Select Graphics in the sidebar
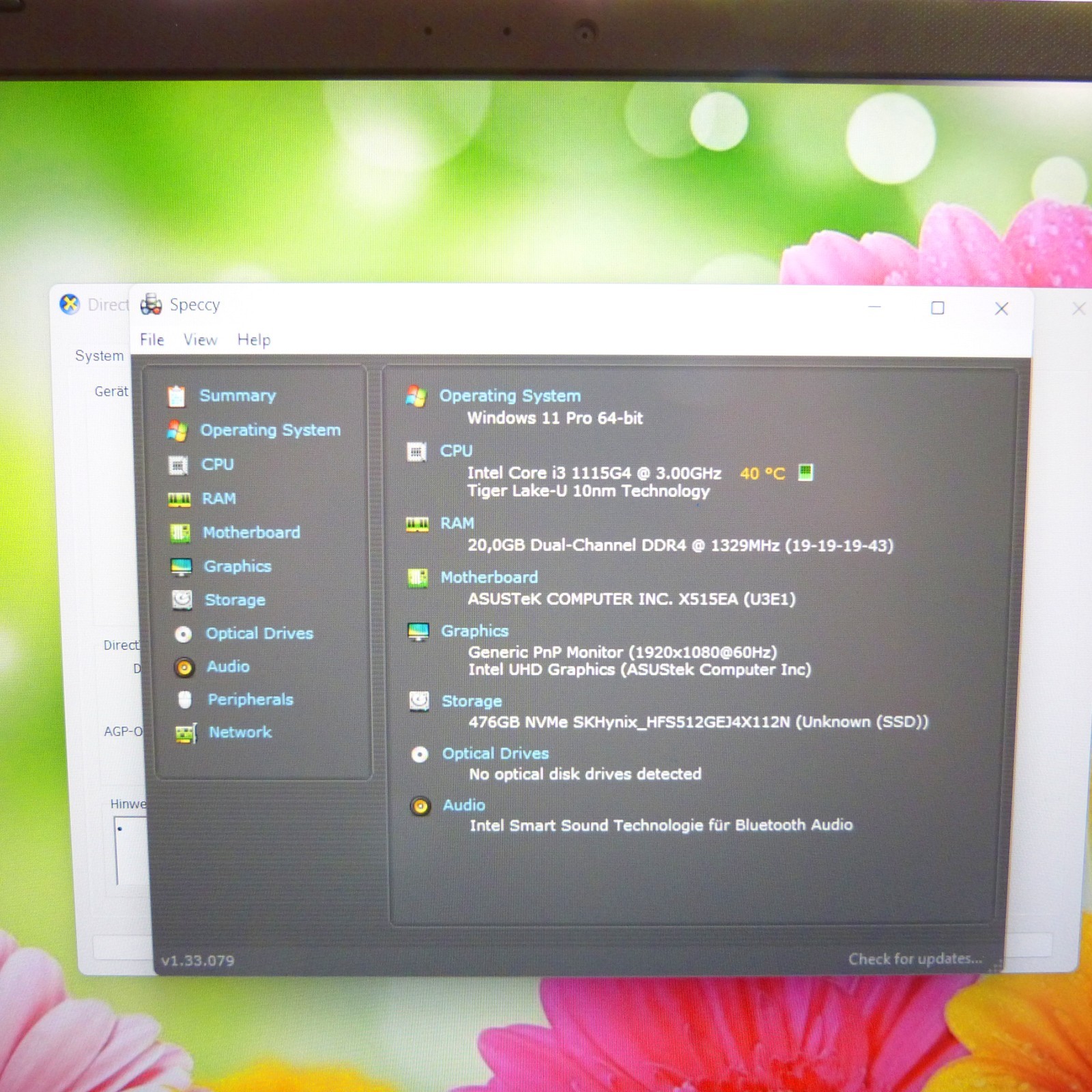The height and width of the screenshot is (1092, 1092). (238, 566)
